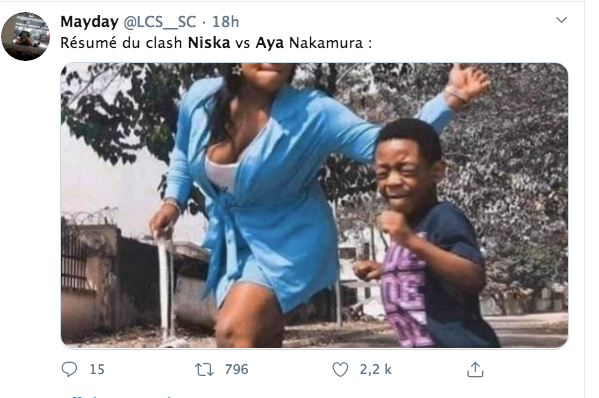Click the like count 2,2 k

[376, 369]
